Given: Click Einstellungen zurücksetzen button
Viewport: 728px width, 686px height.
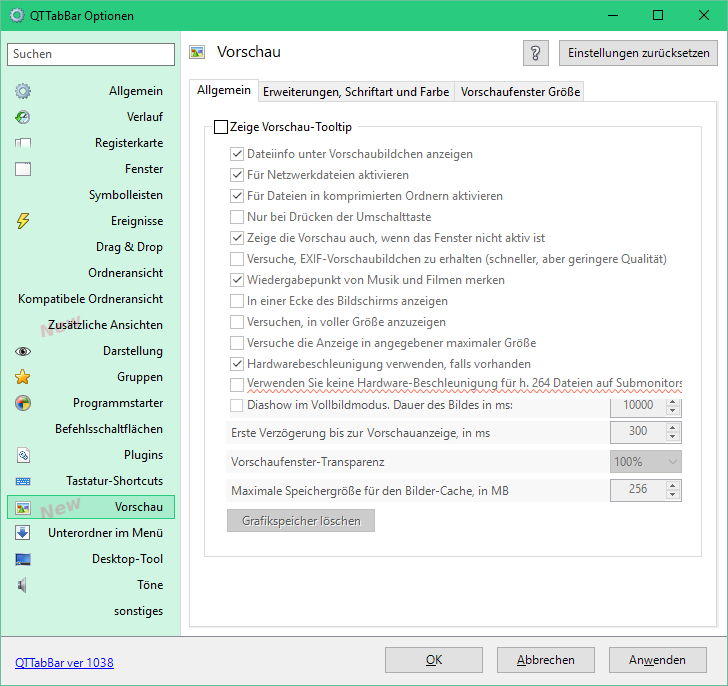Looking at the screenshot, I should 638,53.
